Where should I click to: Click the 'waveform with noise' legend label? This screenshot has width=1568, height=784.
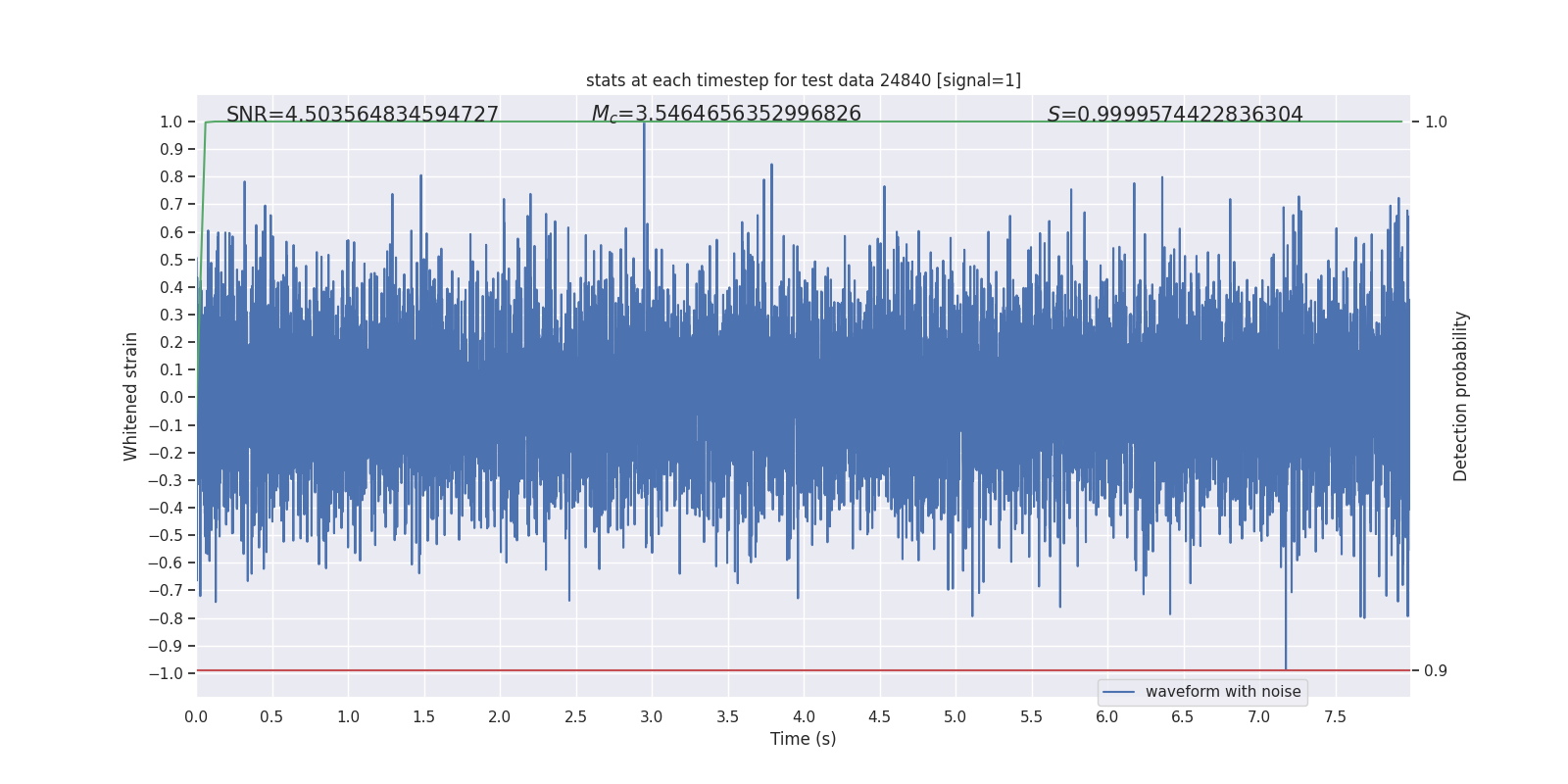click(x=1223, y=692)
